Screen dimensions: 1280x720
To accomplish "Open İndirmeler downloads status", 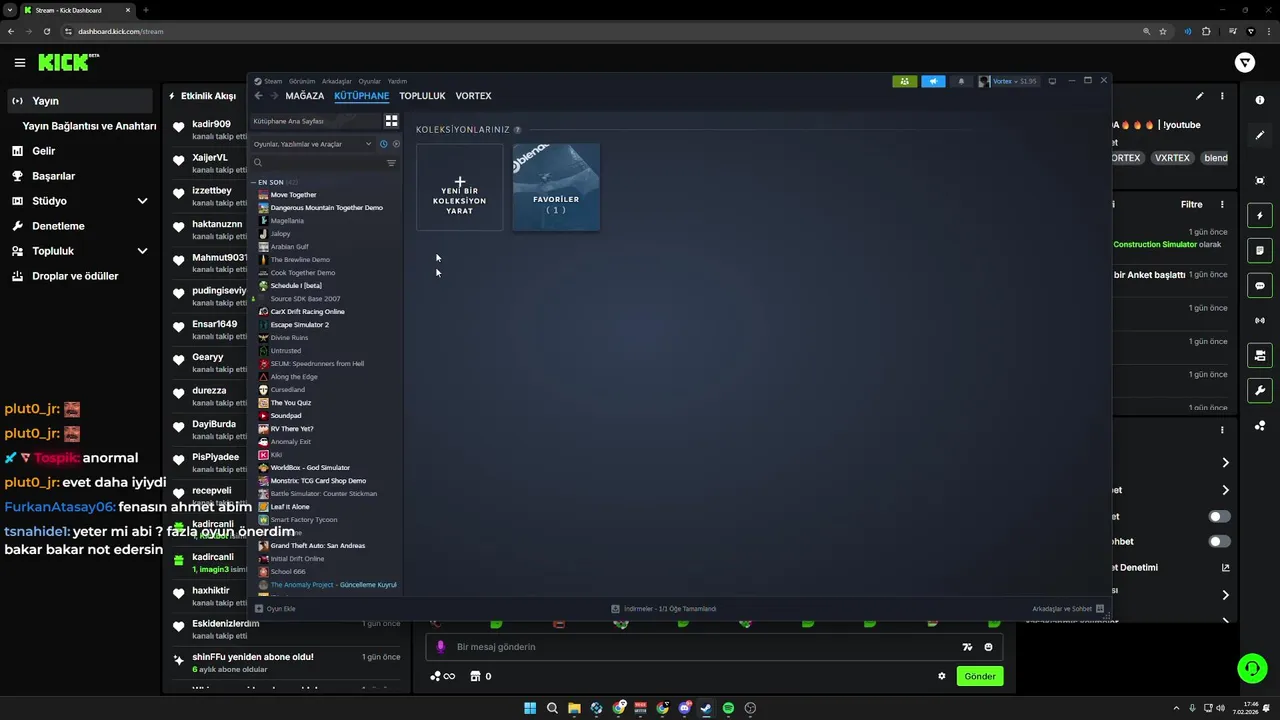I will 664,609.
